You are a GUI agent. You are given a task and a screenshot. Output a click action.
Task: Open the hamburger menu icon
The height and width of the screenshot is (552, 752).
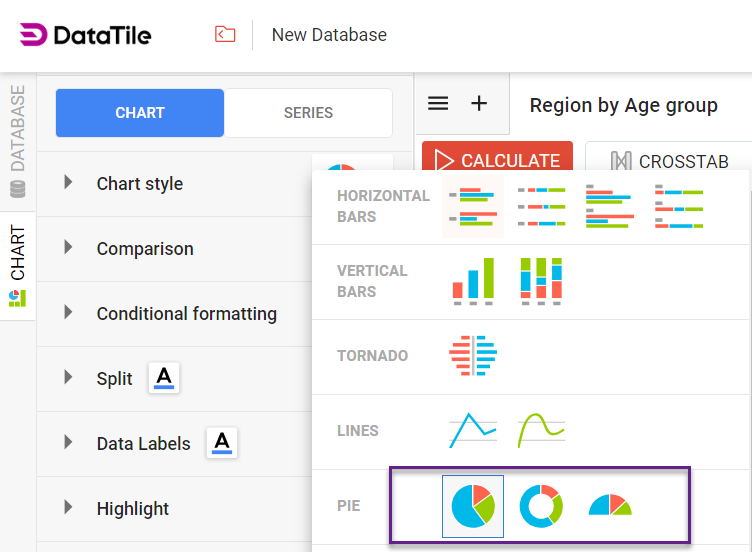[x=438, y=104]
